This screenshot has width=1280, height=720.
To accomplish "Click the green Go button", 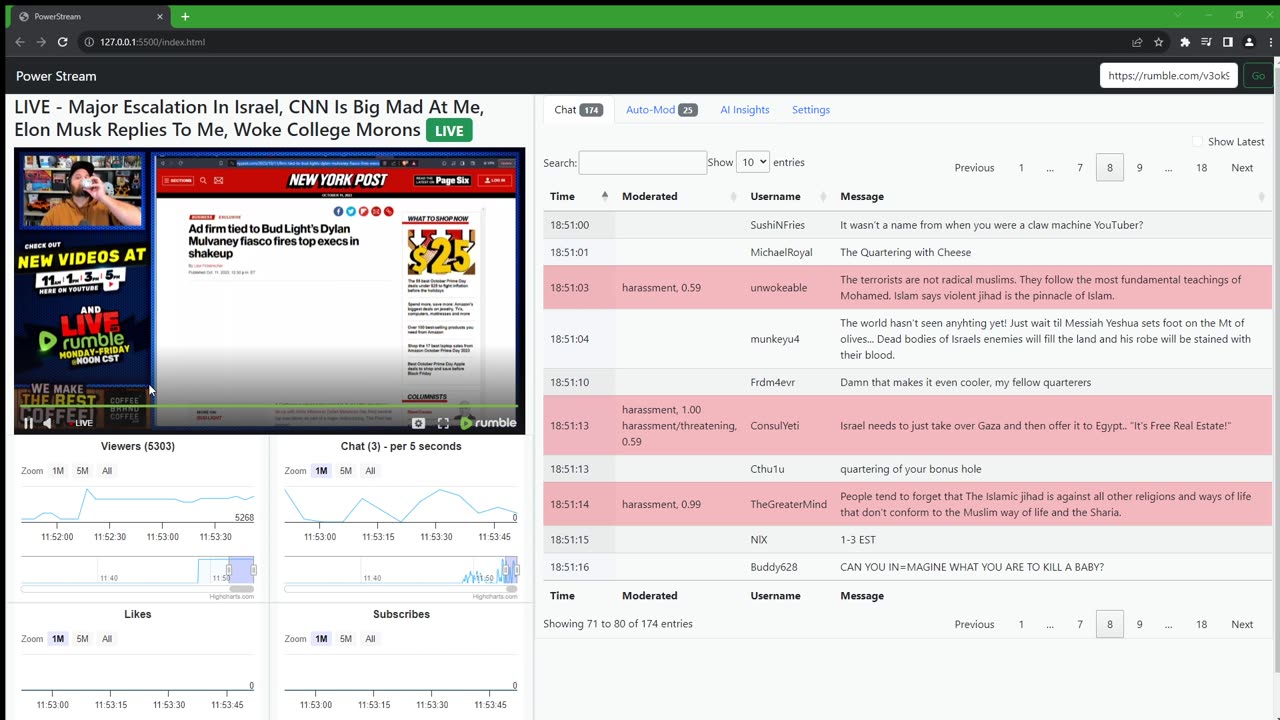I will click(x=1258, y=76).
